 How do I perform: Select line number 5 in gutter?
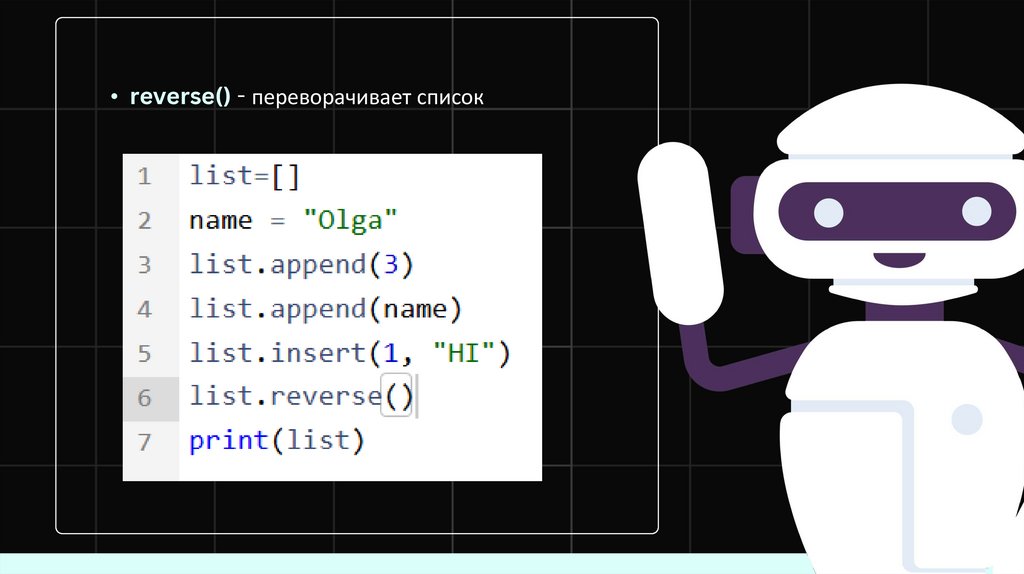point(144,355)
